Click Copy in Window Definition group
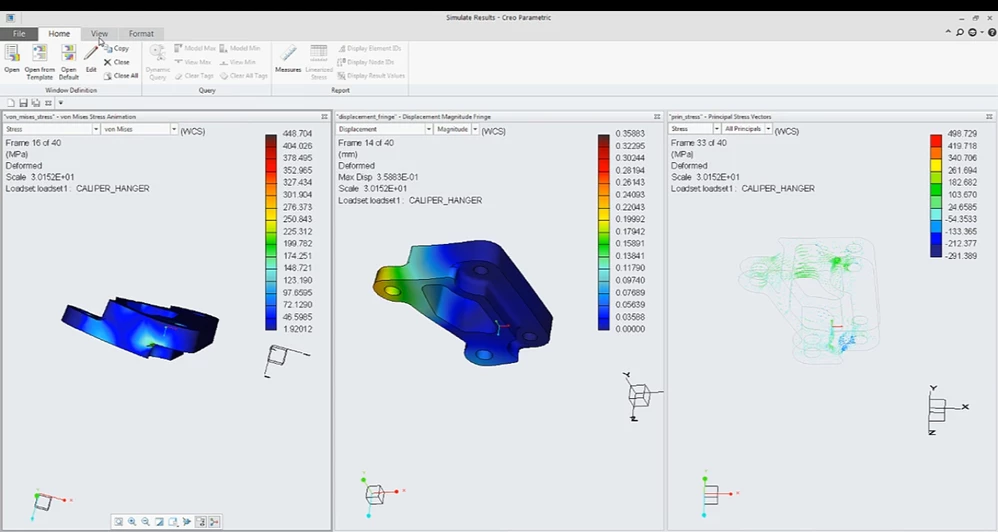Image resolution: width=998 pixels, height=532 pixels. pyautogui.click(x=116, y=48)
